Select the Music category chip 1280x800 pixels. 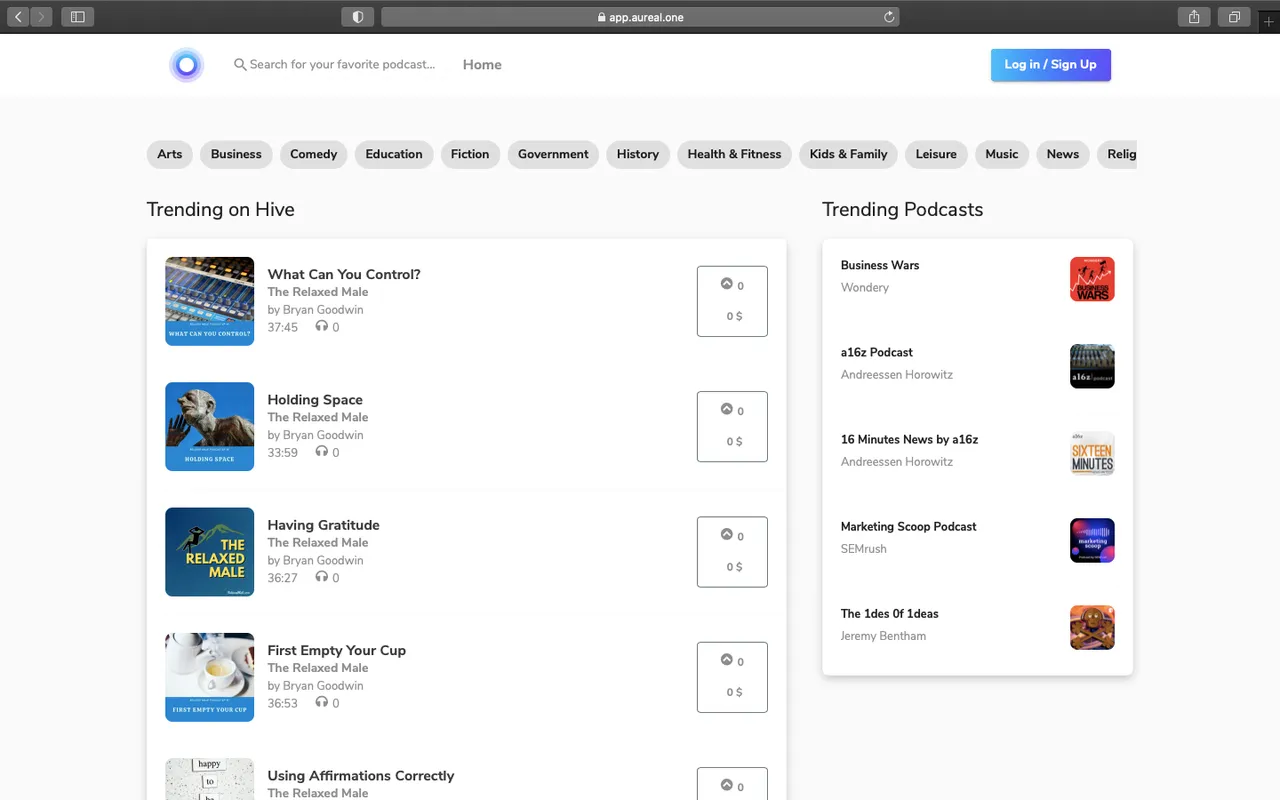pos(1002,154)
